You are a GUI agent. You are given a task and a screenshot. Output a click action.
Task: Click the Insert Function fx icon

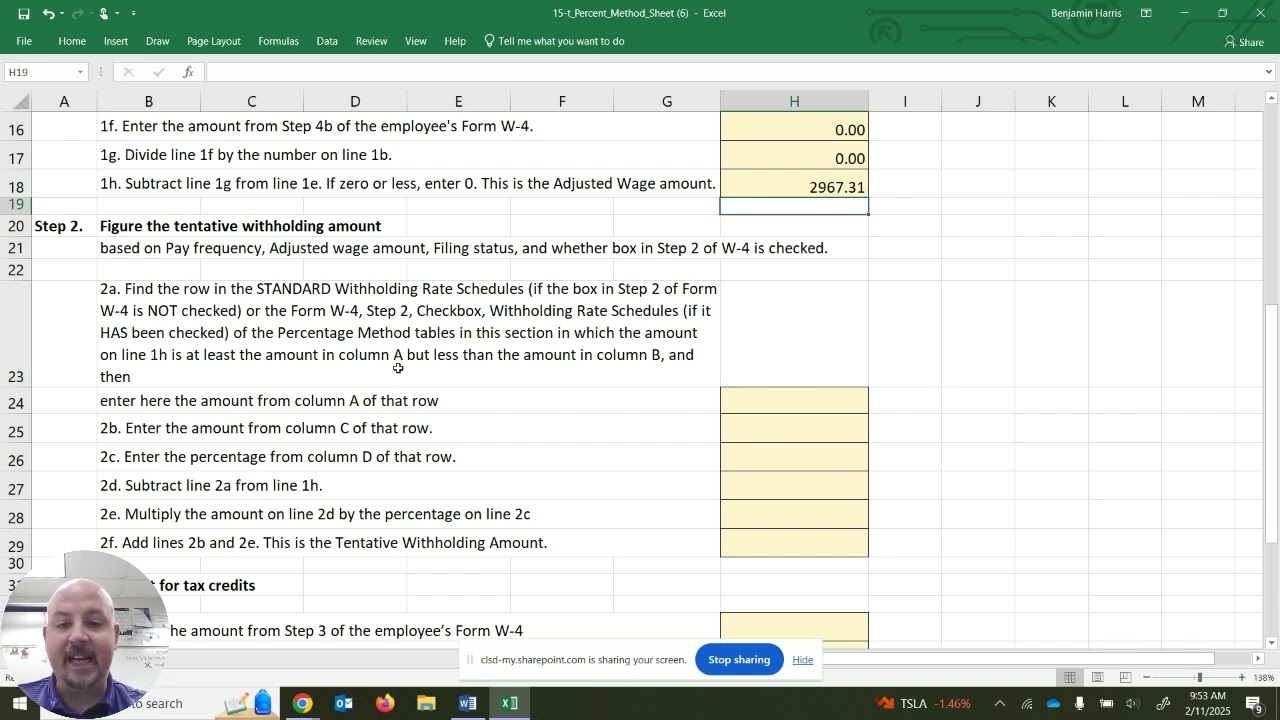[x=188, y=72]
